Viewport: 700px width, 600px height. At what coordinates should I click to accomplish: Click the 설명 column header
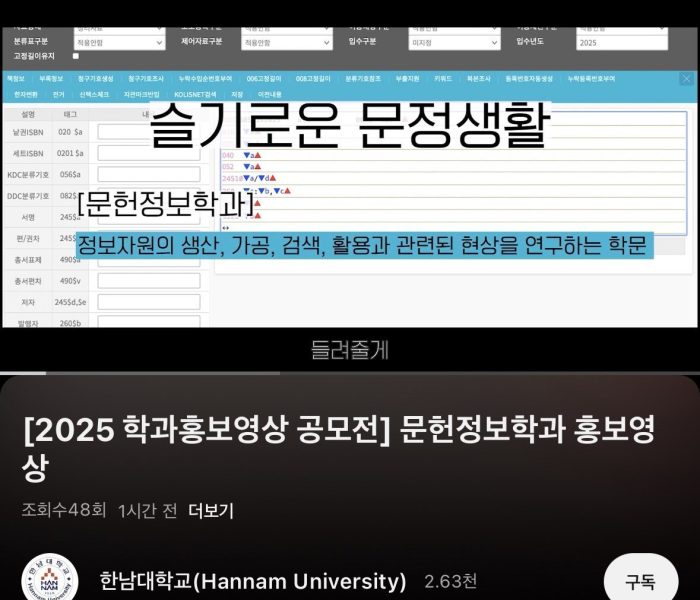pos(28,114)
